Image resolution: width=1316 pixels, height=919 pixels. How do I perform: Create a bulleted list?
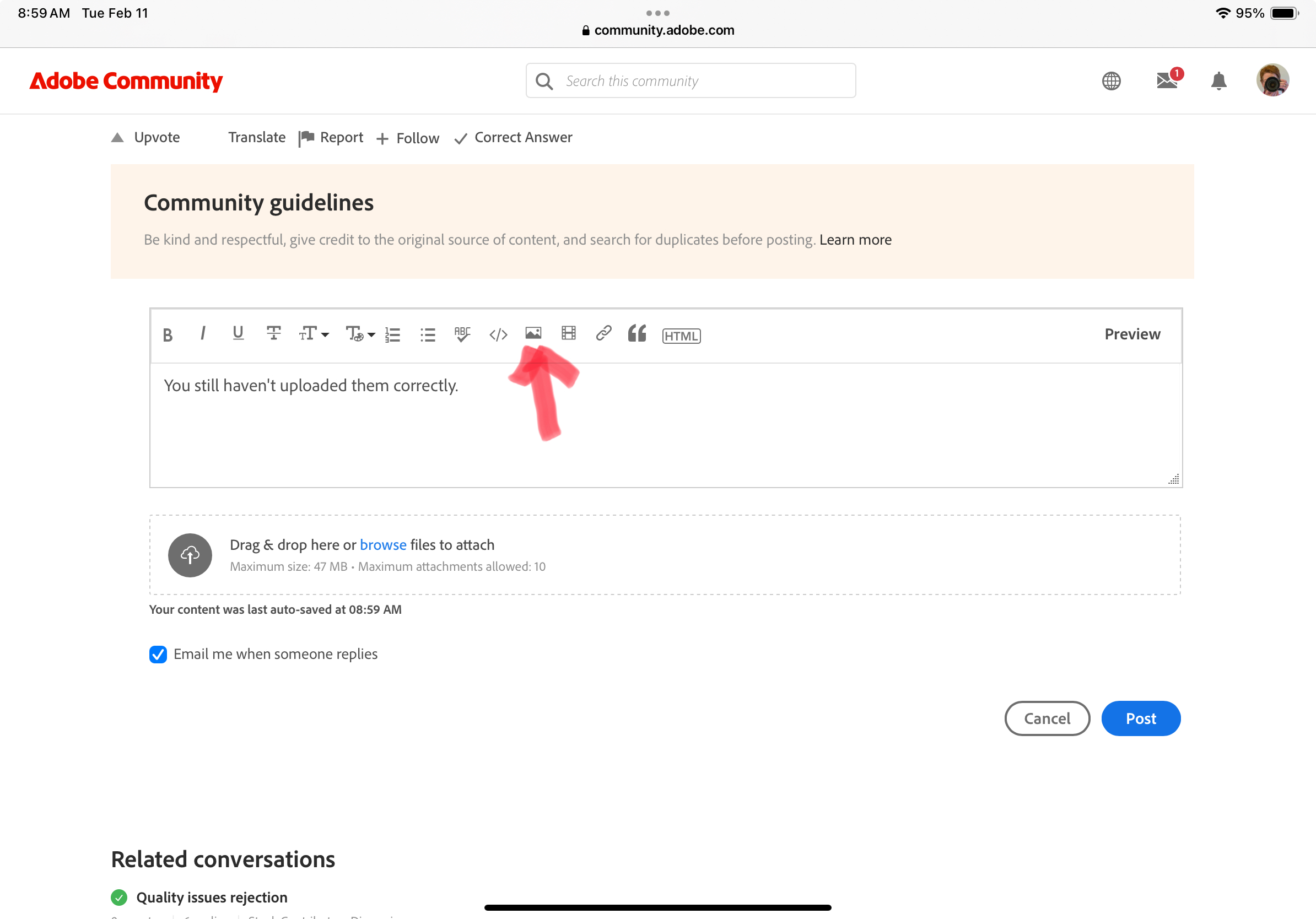pyautogui.click(x=427, y=334)
